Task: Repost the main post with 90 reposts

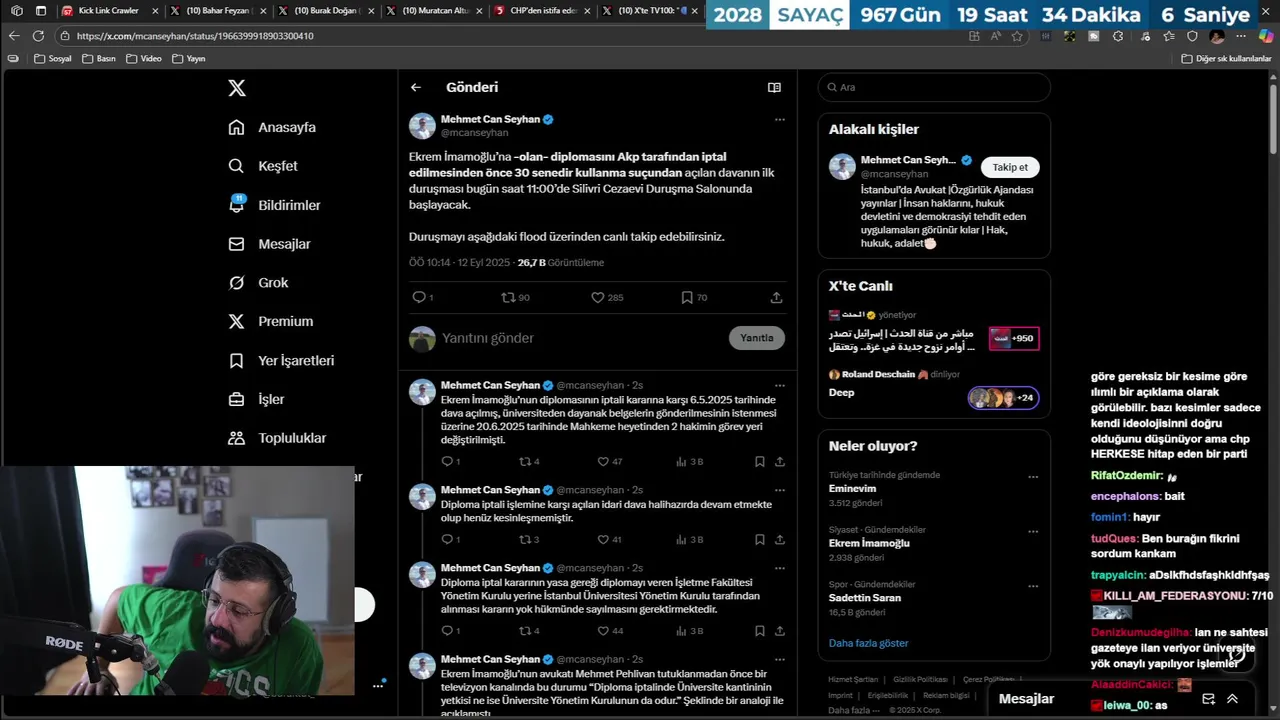Action: 515,297
